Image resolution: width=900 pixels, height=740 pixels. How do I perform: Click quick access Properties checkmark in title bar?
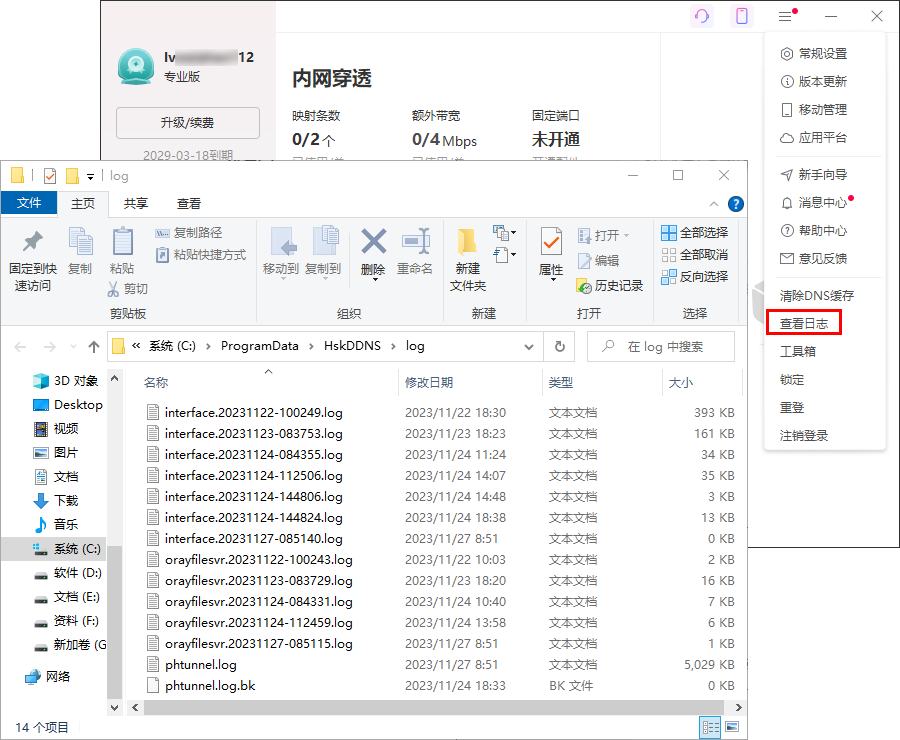tap(50, 176)
